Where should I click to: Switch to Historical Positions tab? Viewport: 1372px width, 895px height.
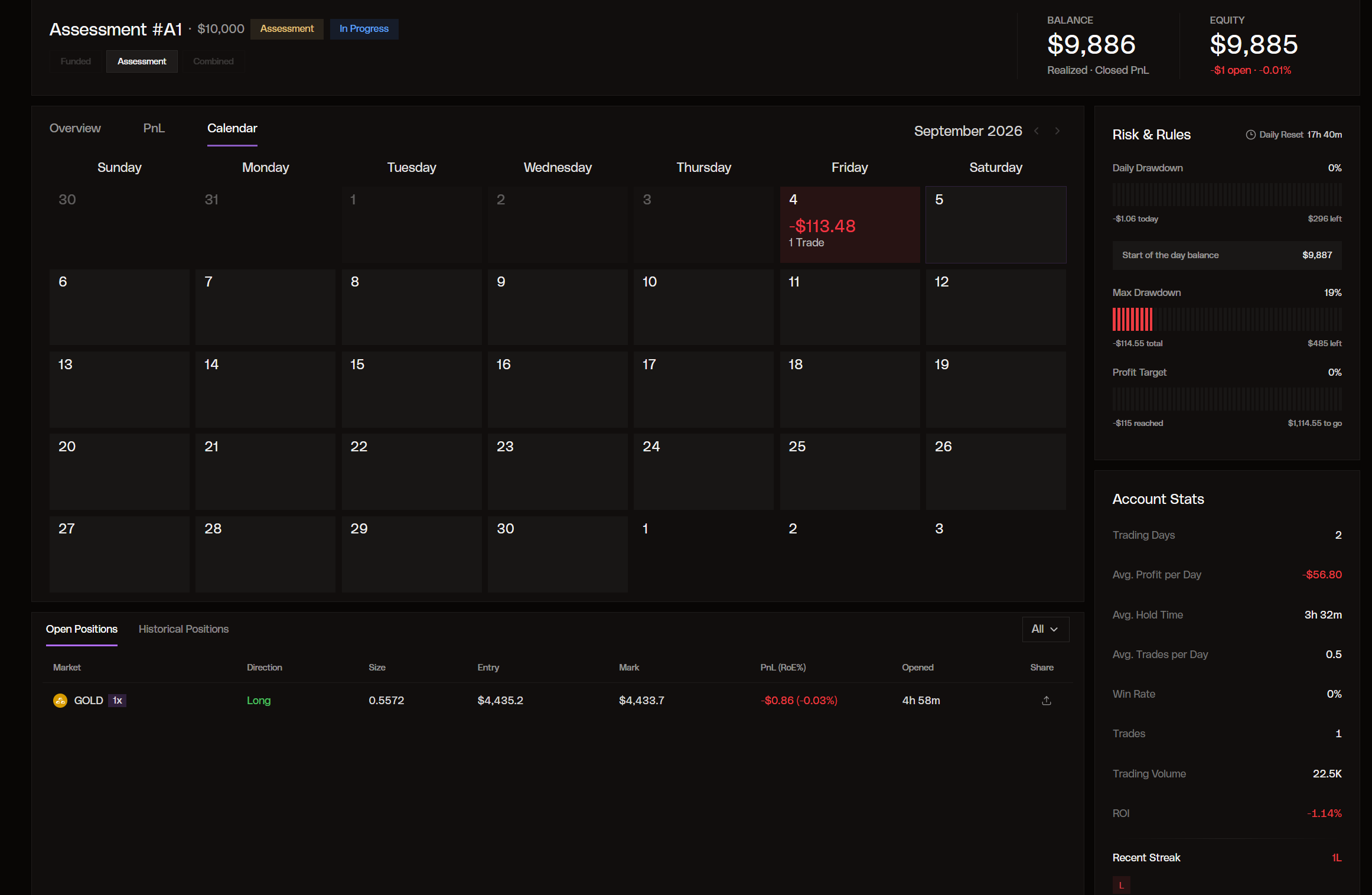(184, 629)
